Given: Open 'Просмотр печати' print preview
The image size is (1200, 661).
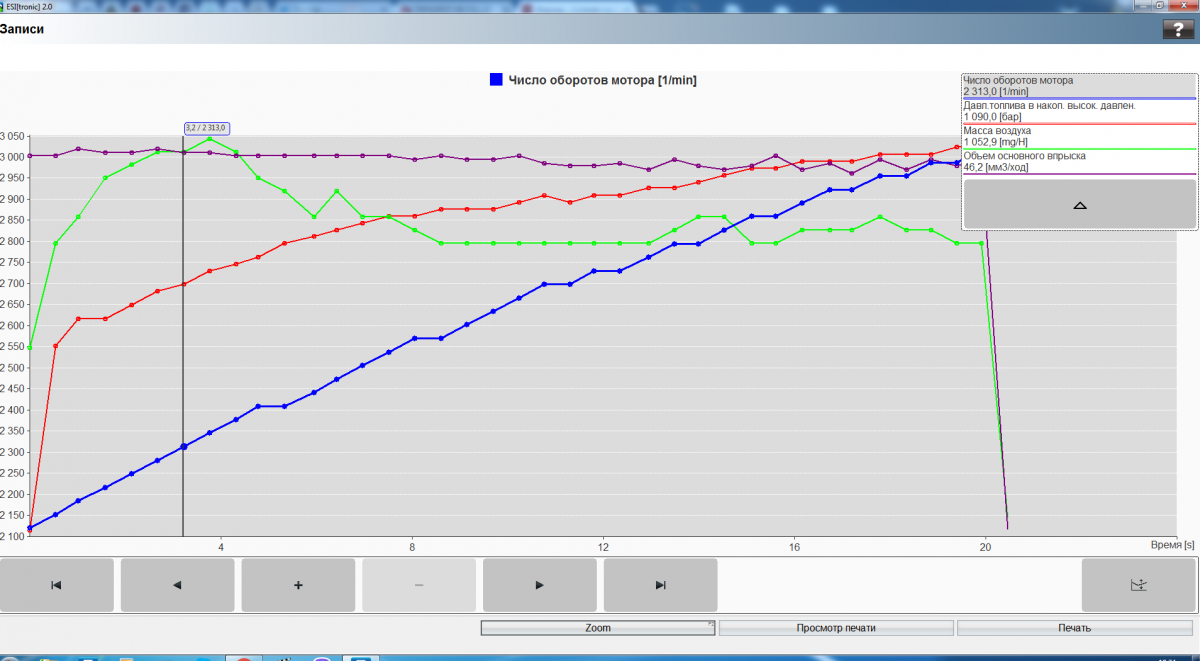Looking at the screenshot, I should 836,628.
